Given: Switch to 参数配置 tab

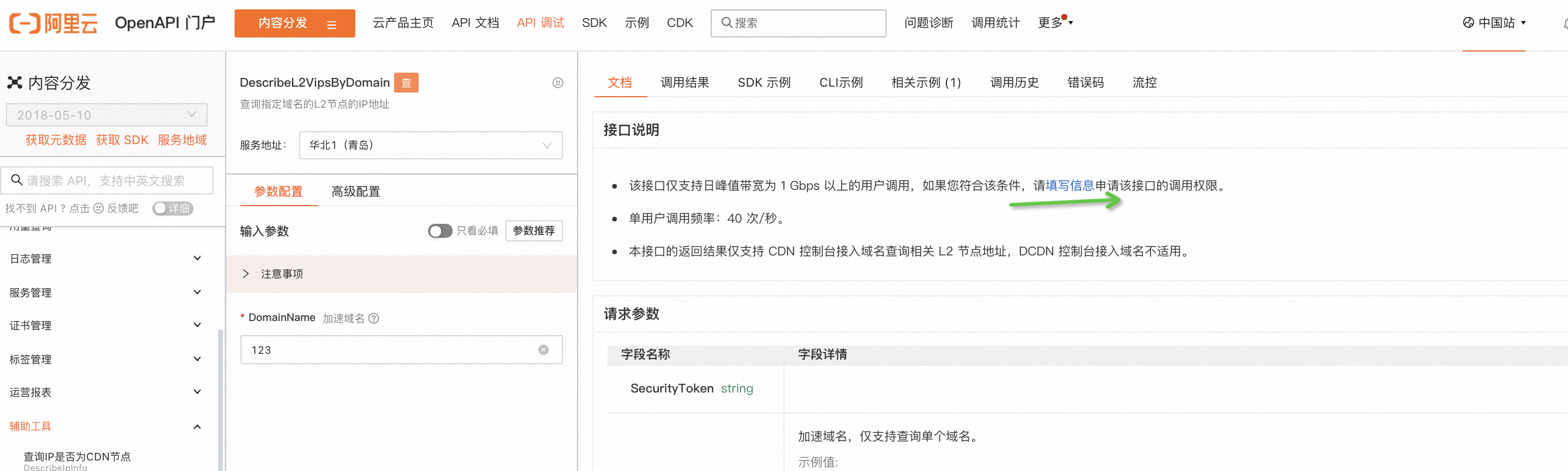Looking at the screenshot, I should [278, 192].
